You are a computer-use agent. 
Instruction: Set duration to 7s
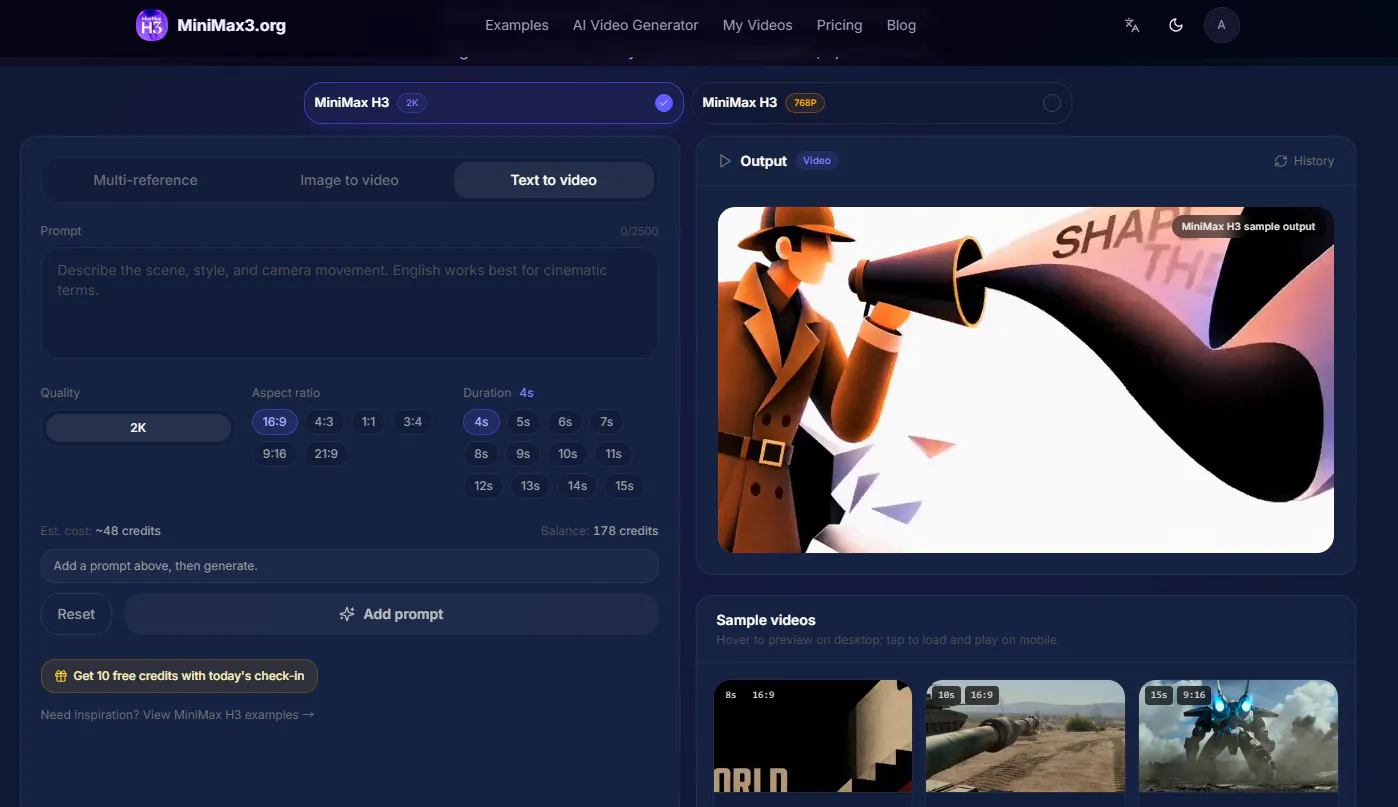[606, 422]
